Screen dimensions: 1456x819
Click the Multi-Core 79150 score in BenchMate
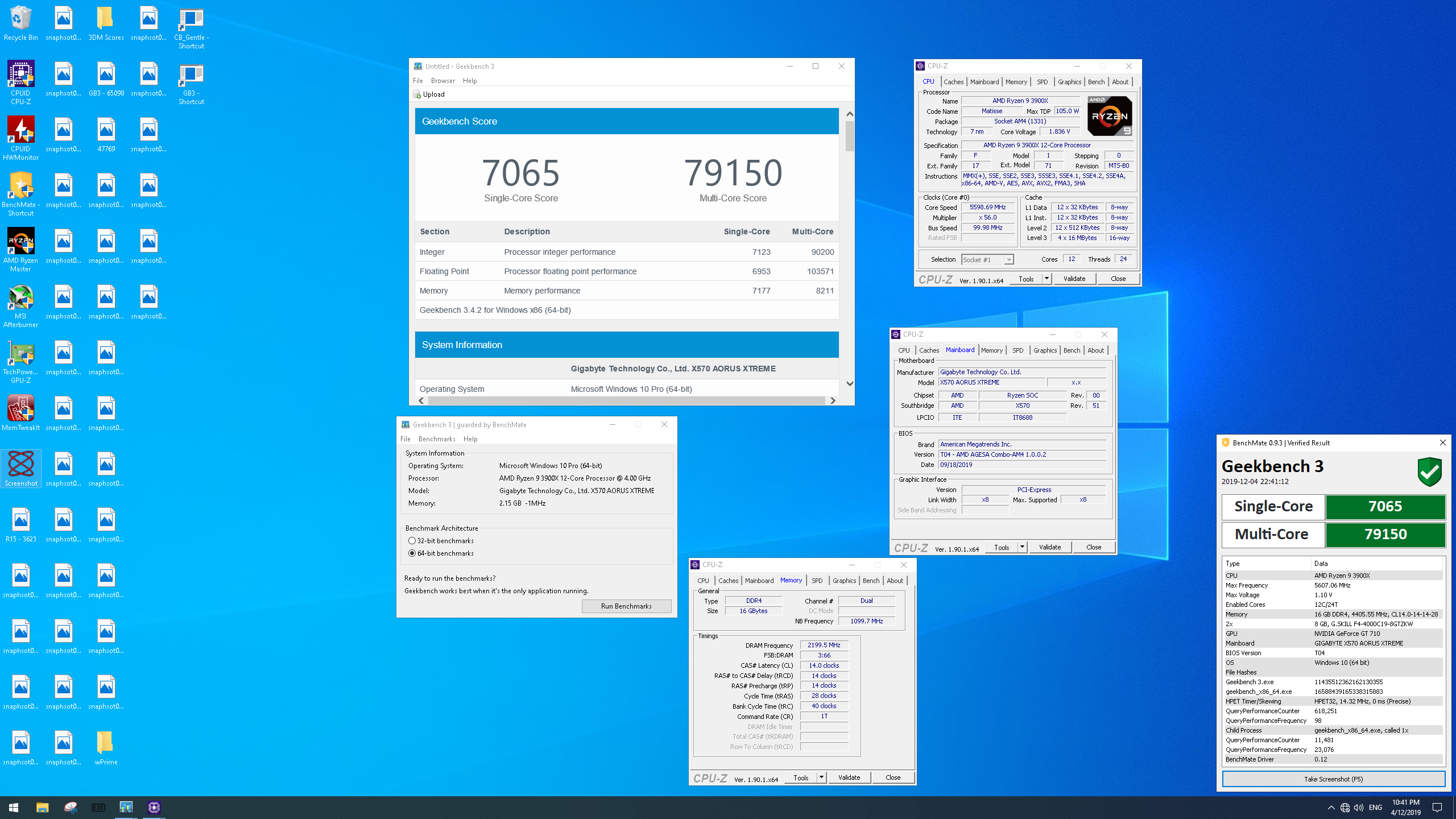pos(1385,534)
